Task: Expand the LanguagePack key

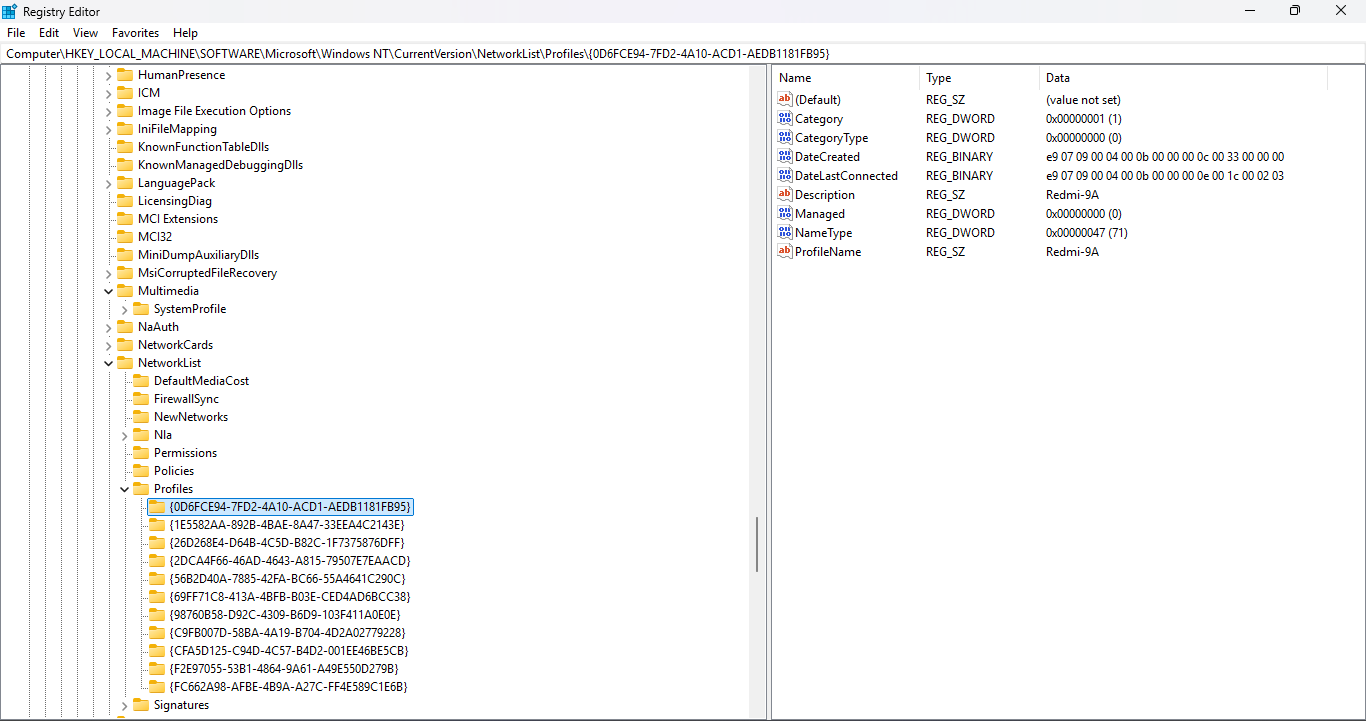Action: click(109, 183)
